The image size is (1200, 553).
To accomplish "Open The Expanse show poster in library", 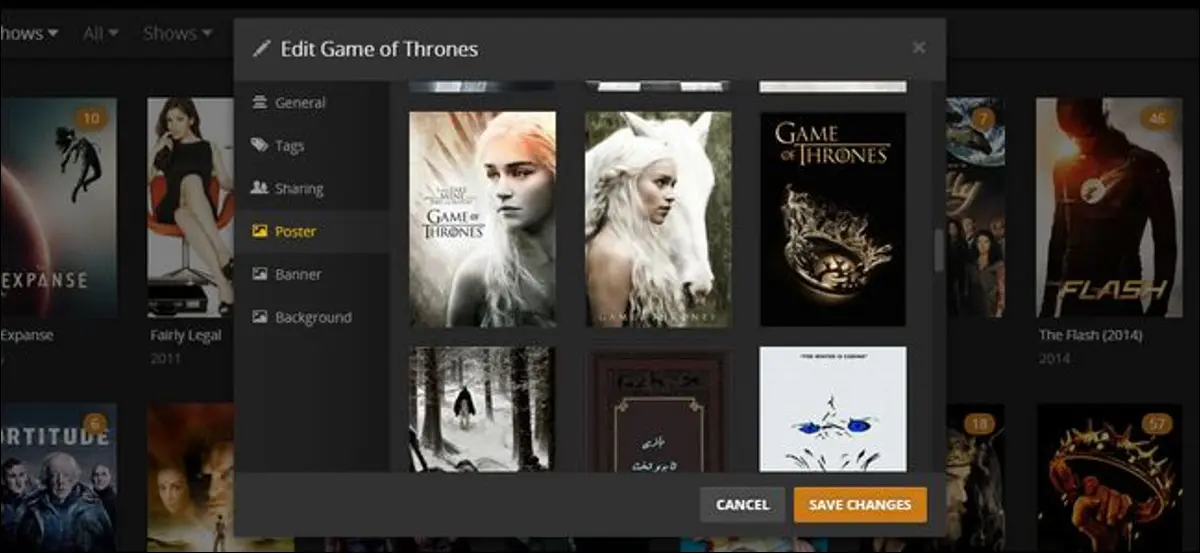I will click(x=58, y=207).
